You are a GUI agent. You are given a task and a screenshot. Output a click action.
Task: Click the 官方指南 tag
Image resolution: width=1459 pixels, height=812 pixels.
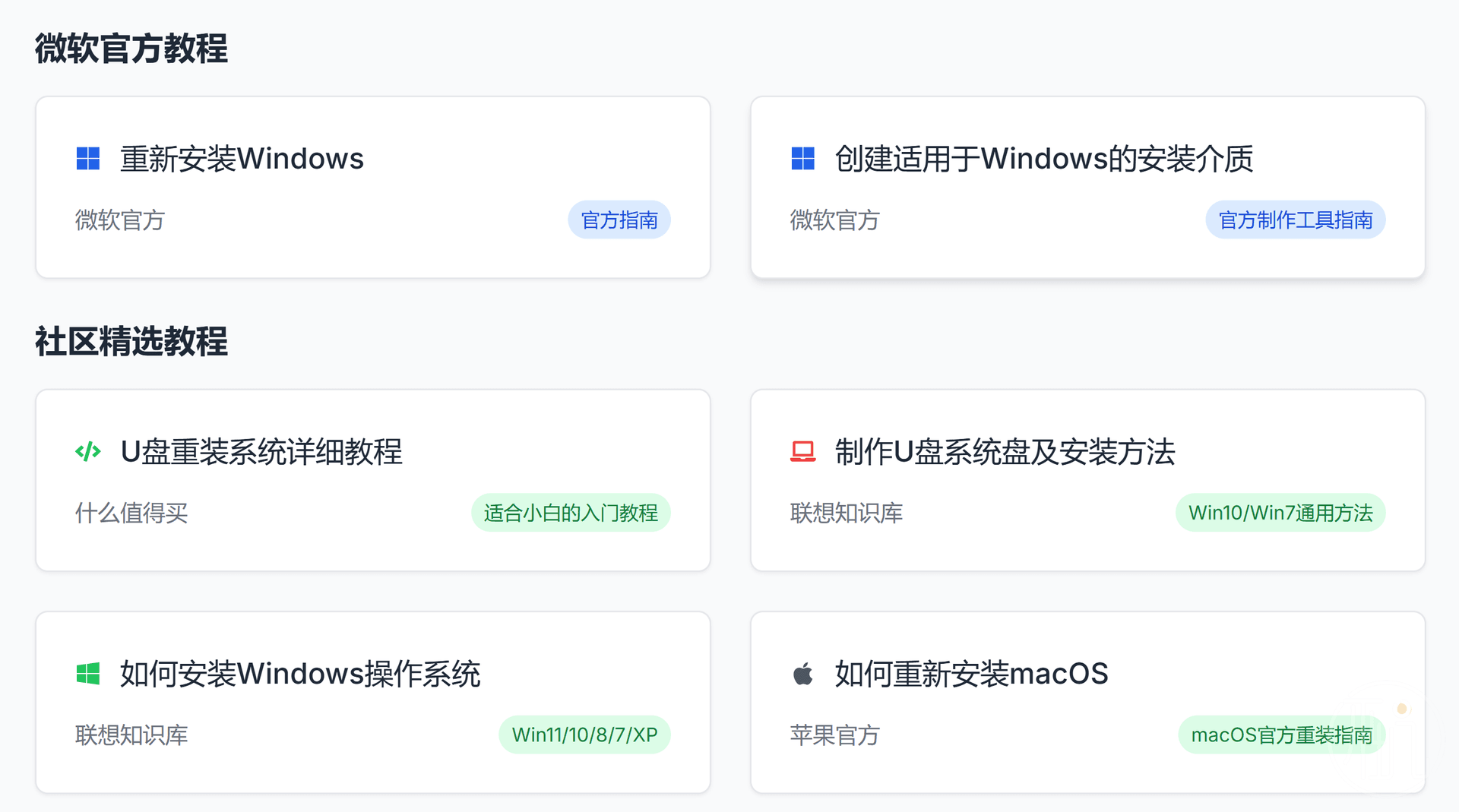(x=619, y=220)
